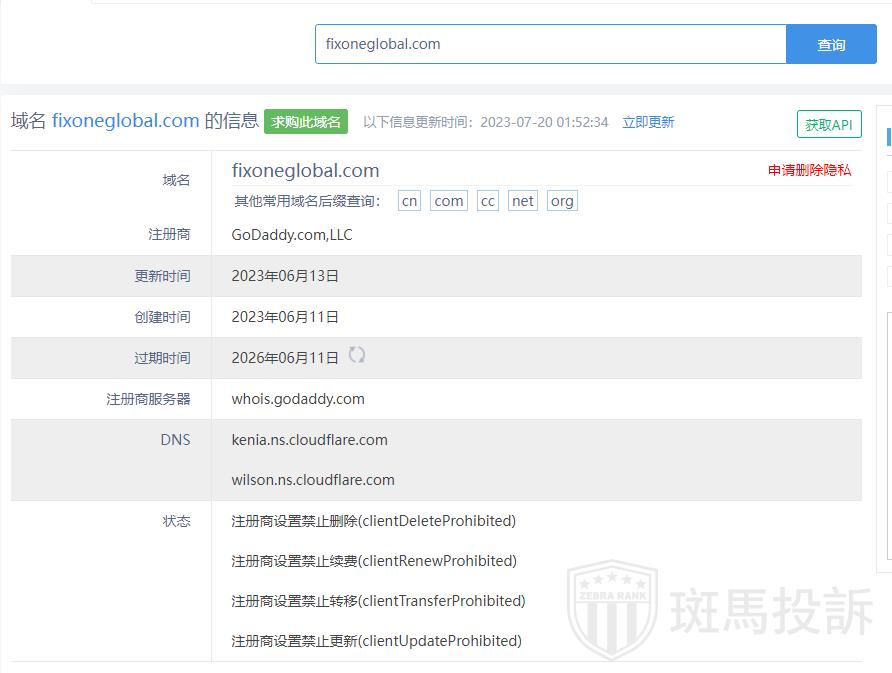The height and width of the screenshot is (673, 892).
Task: Click the fixoneglobal.com name in the 域名 row
Action: point(305,170)
